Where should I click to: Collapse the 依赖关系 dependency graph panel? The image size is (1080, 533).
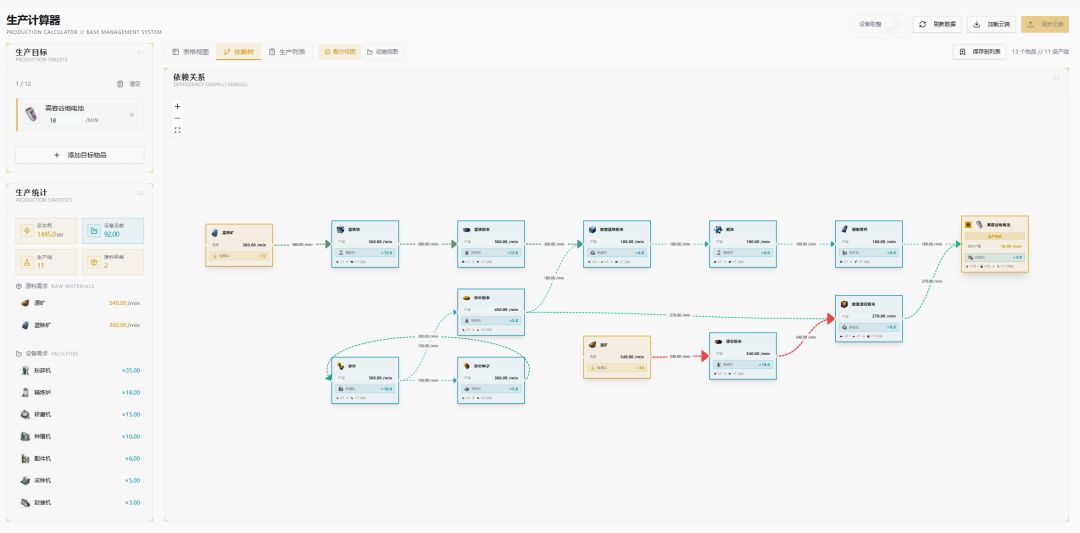[1057, 78]
